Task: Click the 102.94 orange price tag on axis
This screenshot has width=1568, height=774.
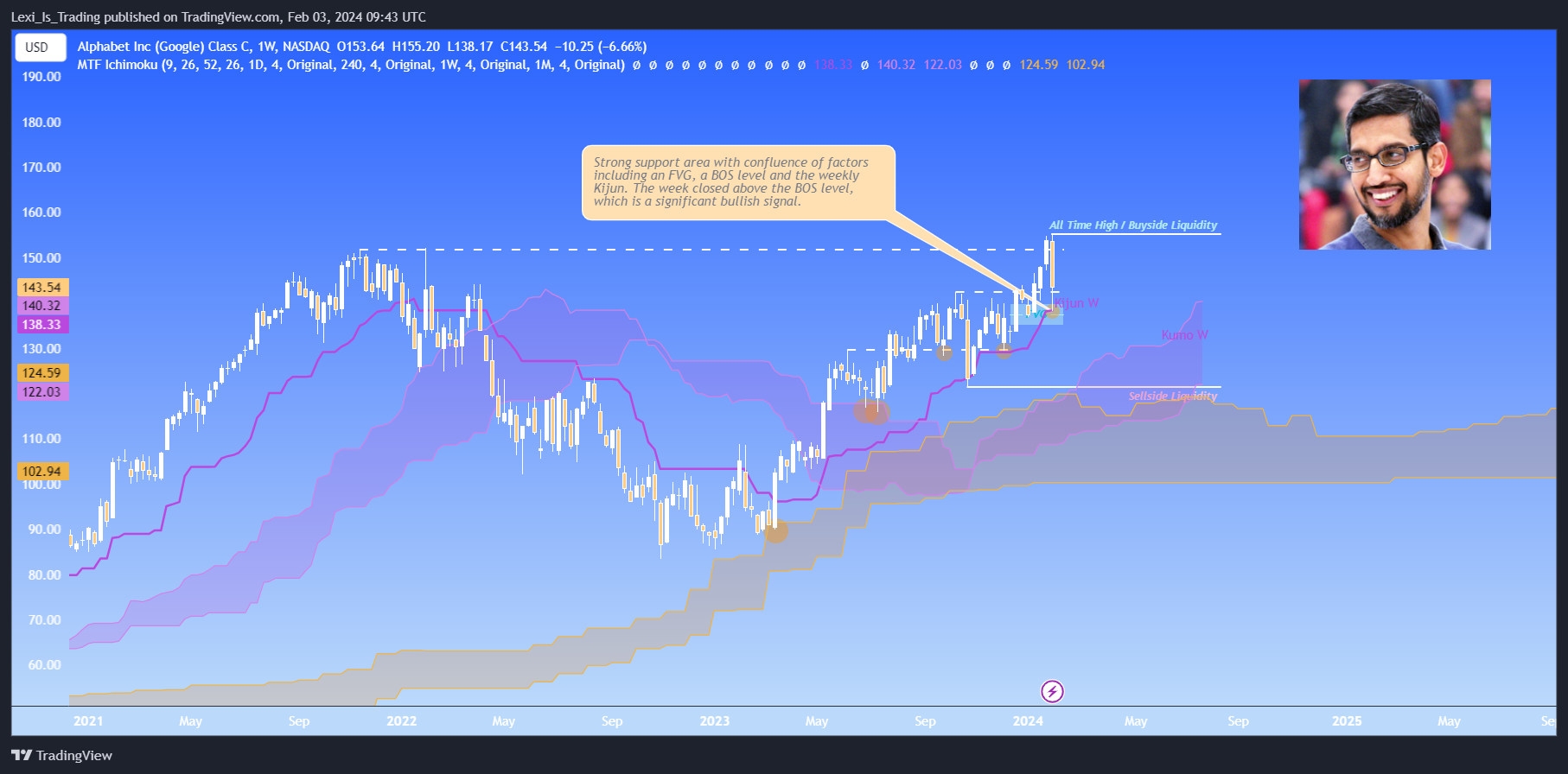Action: (x=41, y=472)
